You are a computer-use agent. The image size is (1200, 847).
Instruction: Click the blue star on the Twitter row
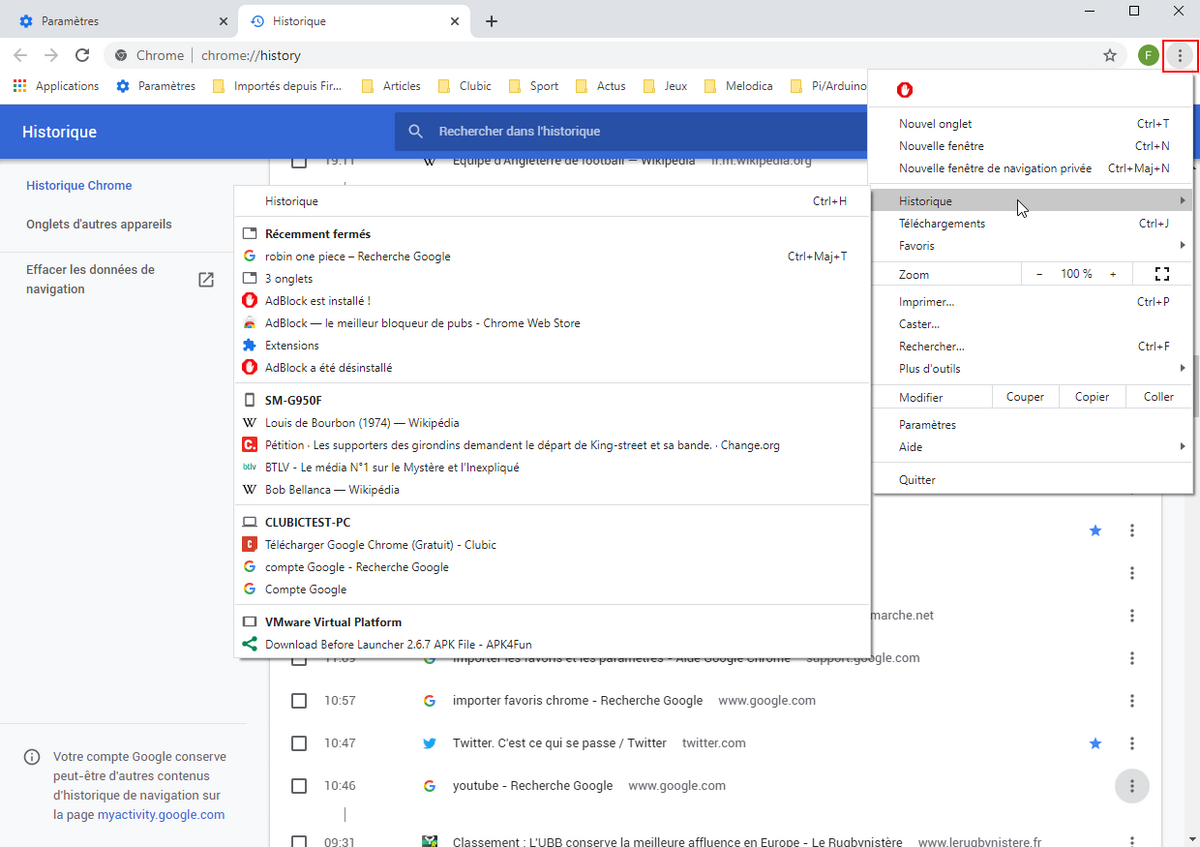(x=1095, y=743)
